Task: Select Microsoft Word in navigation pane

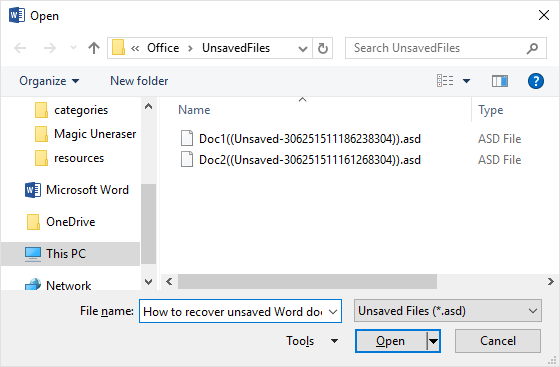Action: coord(77,190)
